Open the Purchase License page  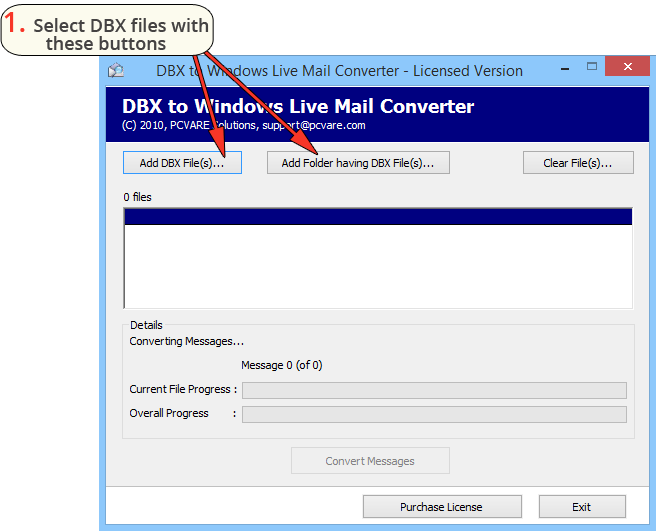(442, 507)
